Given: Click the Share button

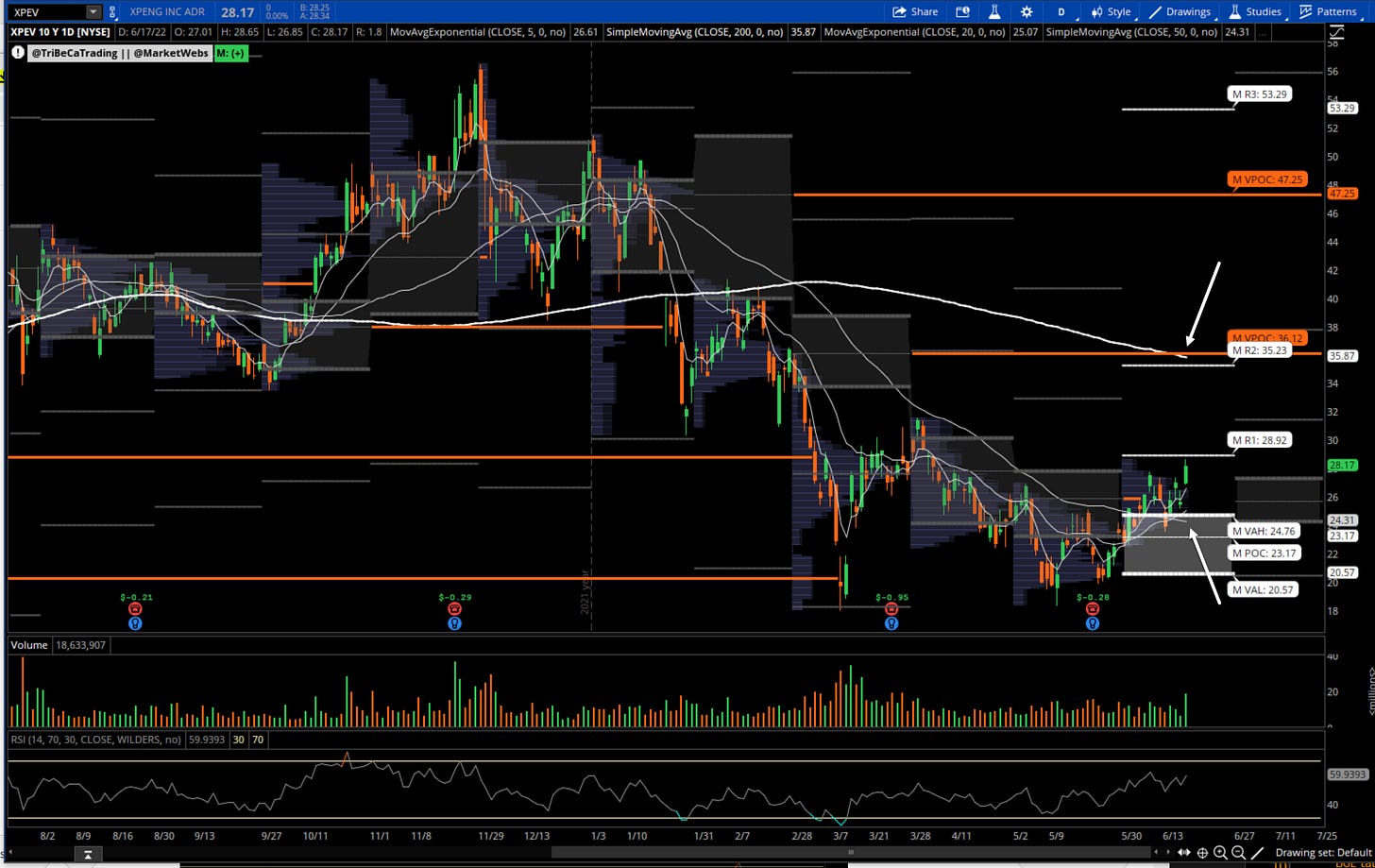Looking at the screenshot, I should click(915, 11).
